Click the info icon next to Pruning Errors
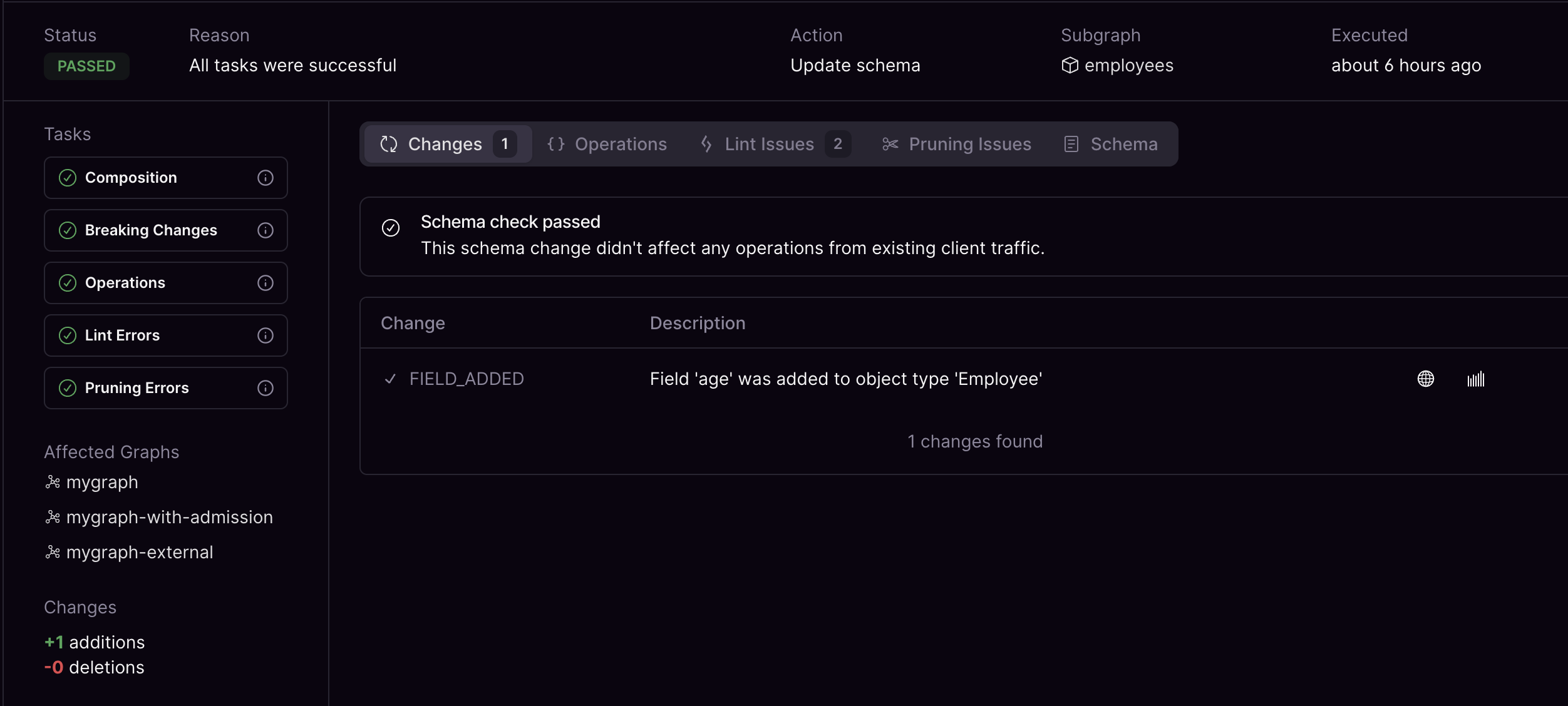This screenshot has height=706, width=1568. [x=266, y=388]
